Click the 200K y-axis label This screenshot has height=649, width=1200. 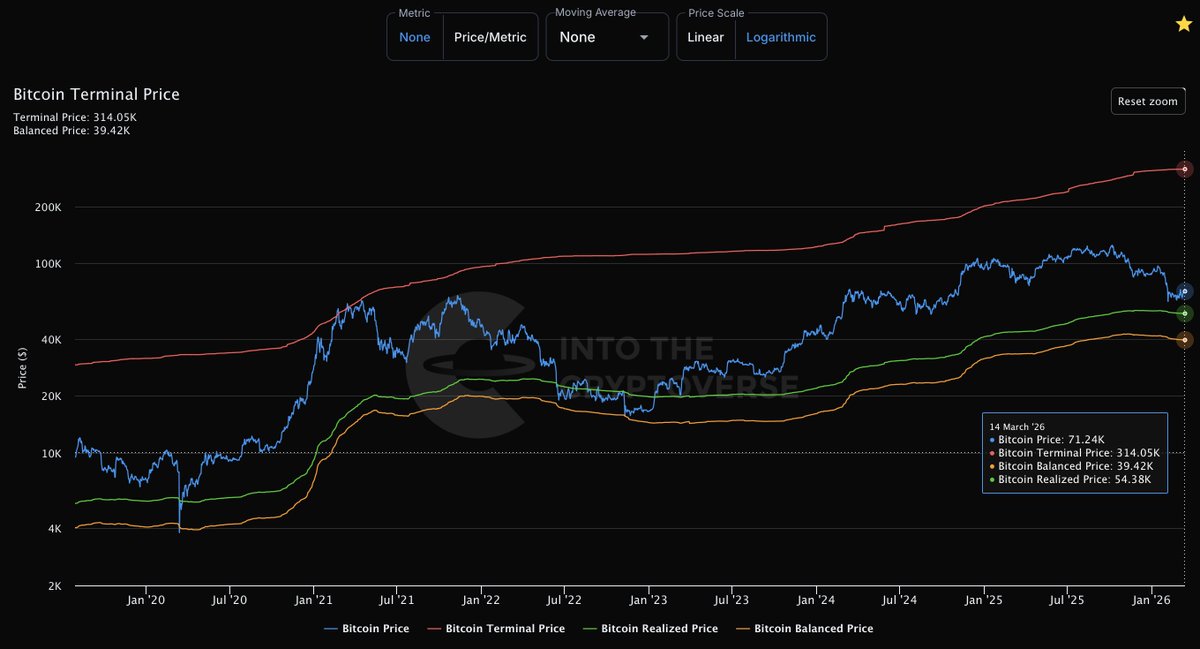click(x=49, y=208)
